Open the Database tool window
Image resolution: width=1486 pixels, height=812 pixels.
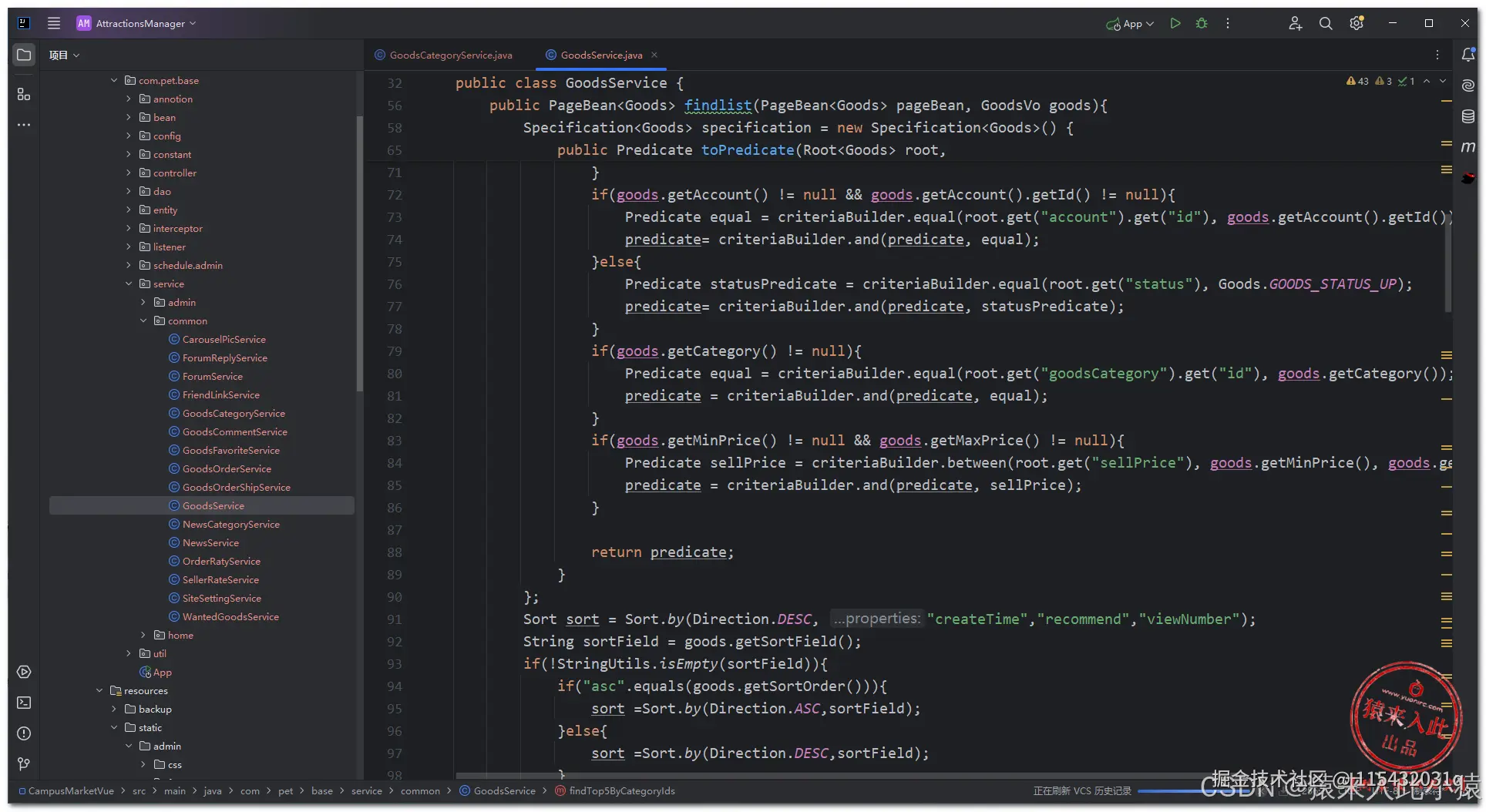click(x=1468, y=116)
